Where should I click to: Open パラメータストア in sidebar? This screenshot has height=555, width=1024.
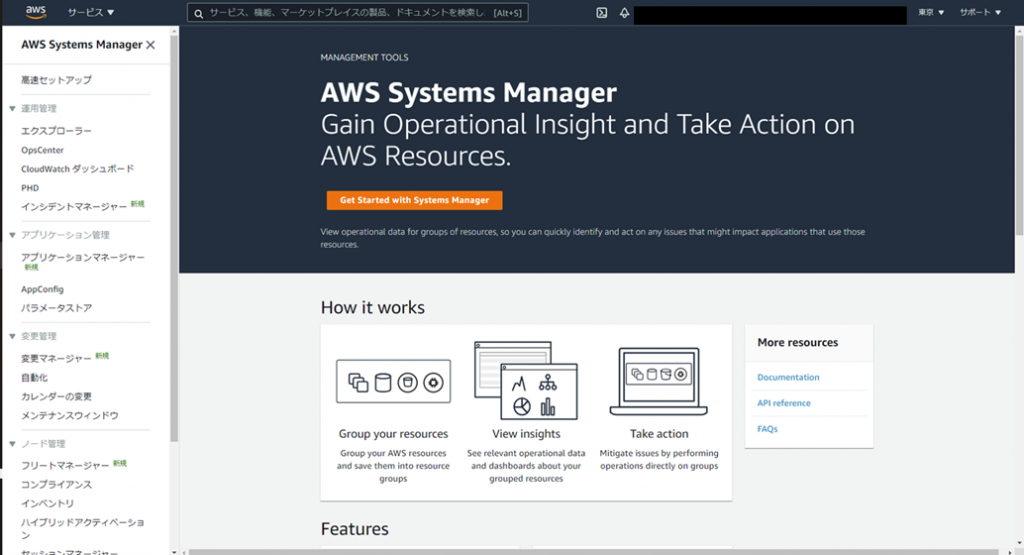[x=56, y=308]
